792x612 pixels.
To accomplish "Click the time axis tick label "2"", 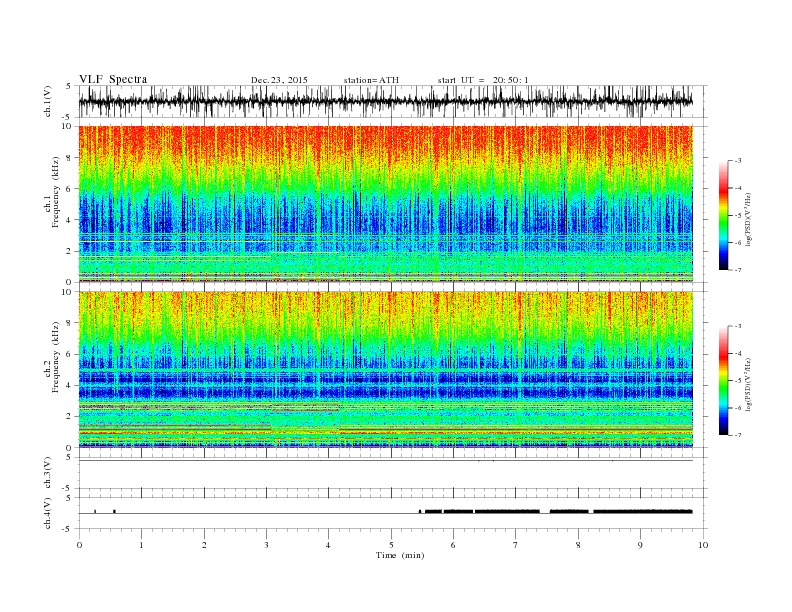I will [204, 545].
